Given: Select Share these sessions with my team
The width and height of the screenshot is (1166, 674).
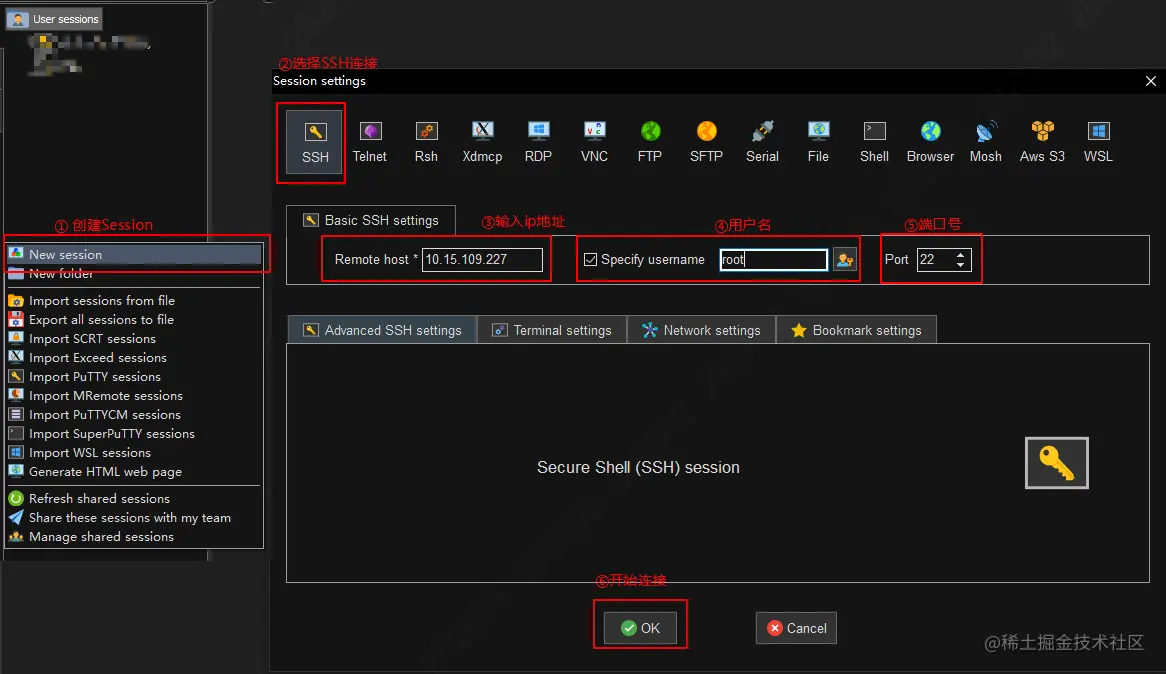Looking at the screenshot, I should tap(135, 518).
